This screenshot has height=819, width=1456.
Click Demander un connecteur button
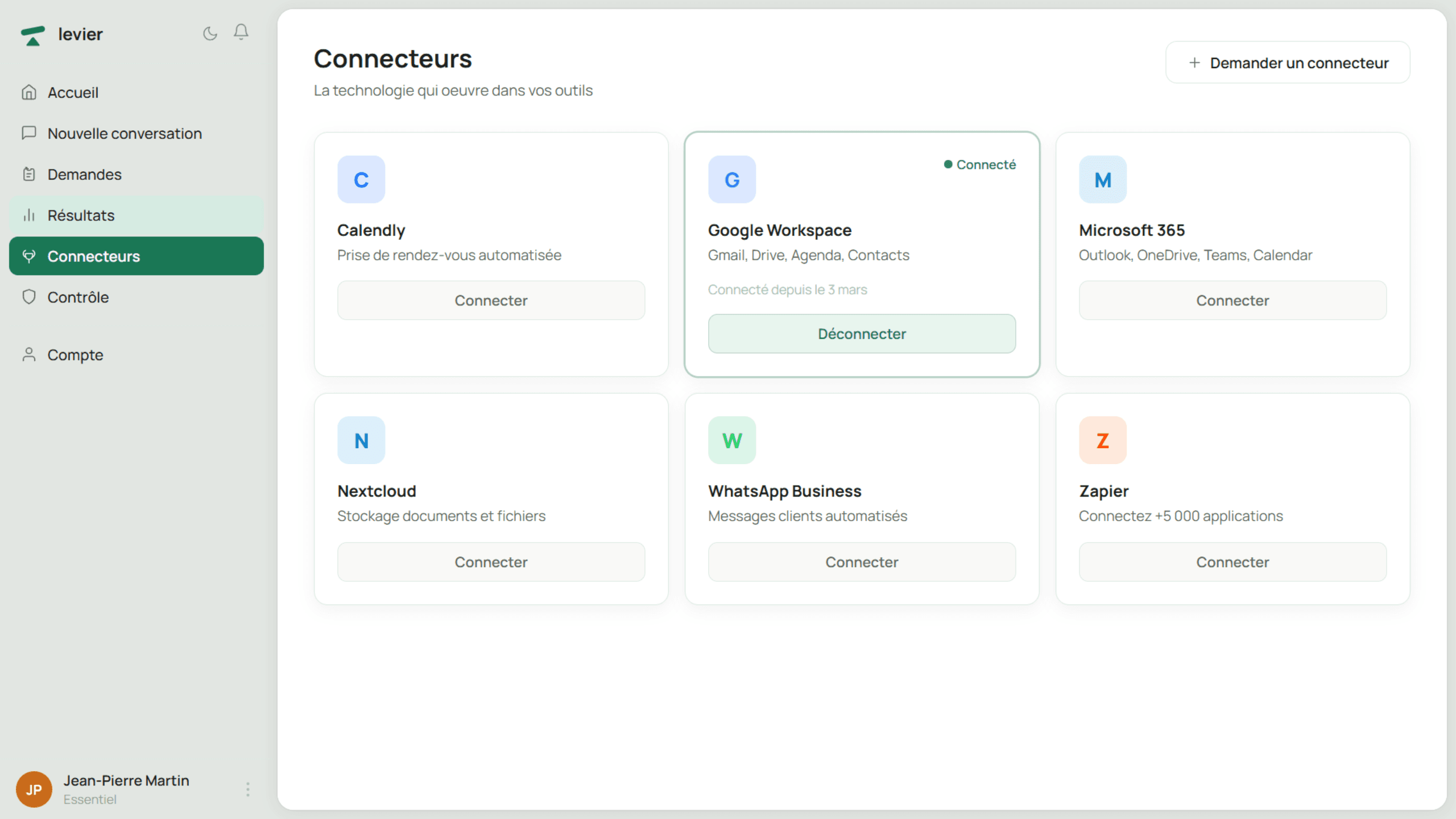[x=1288, y=63]
